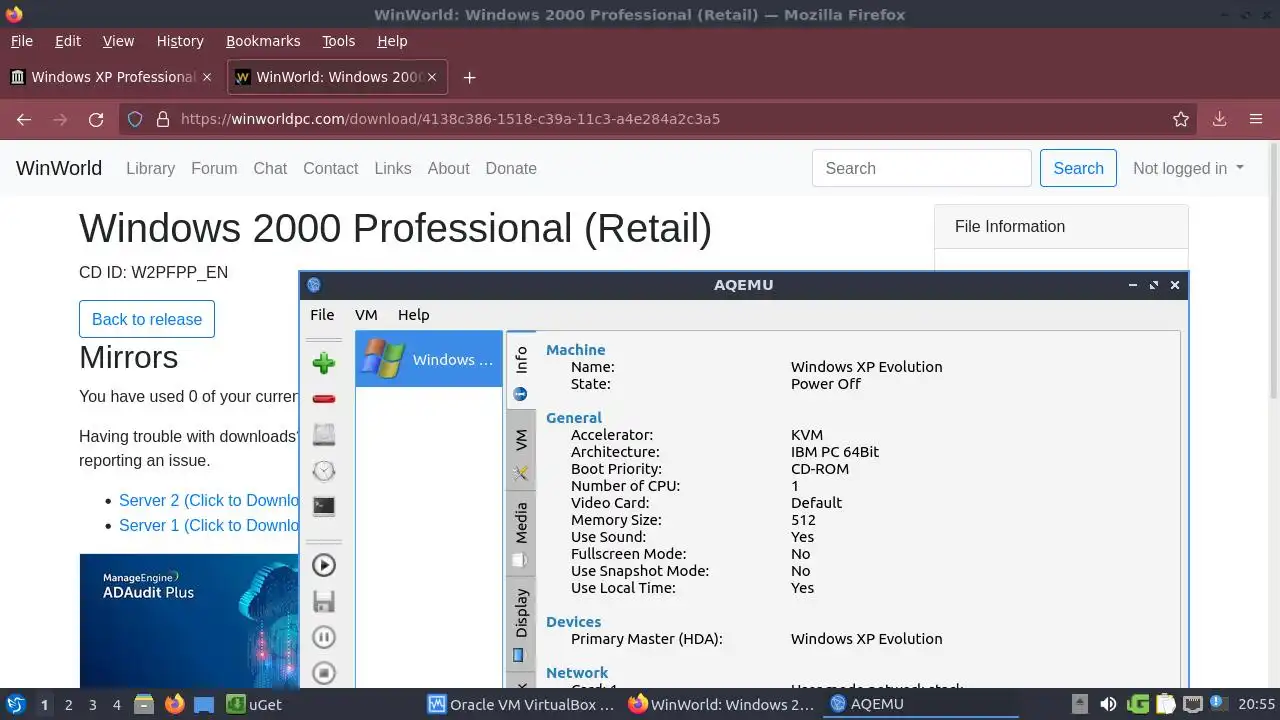
Task: Open the terminal console icon in AQEMU
Action: pos(323,506)
